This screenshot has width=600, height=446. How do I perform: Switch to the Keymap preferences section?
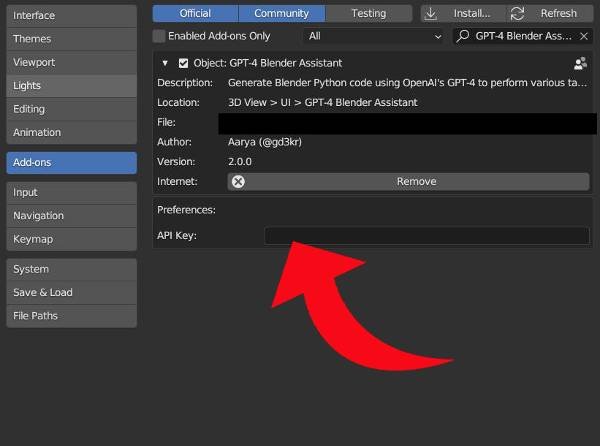pyautogui.click(x=71, y=239)
